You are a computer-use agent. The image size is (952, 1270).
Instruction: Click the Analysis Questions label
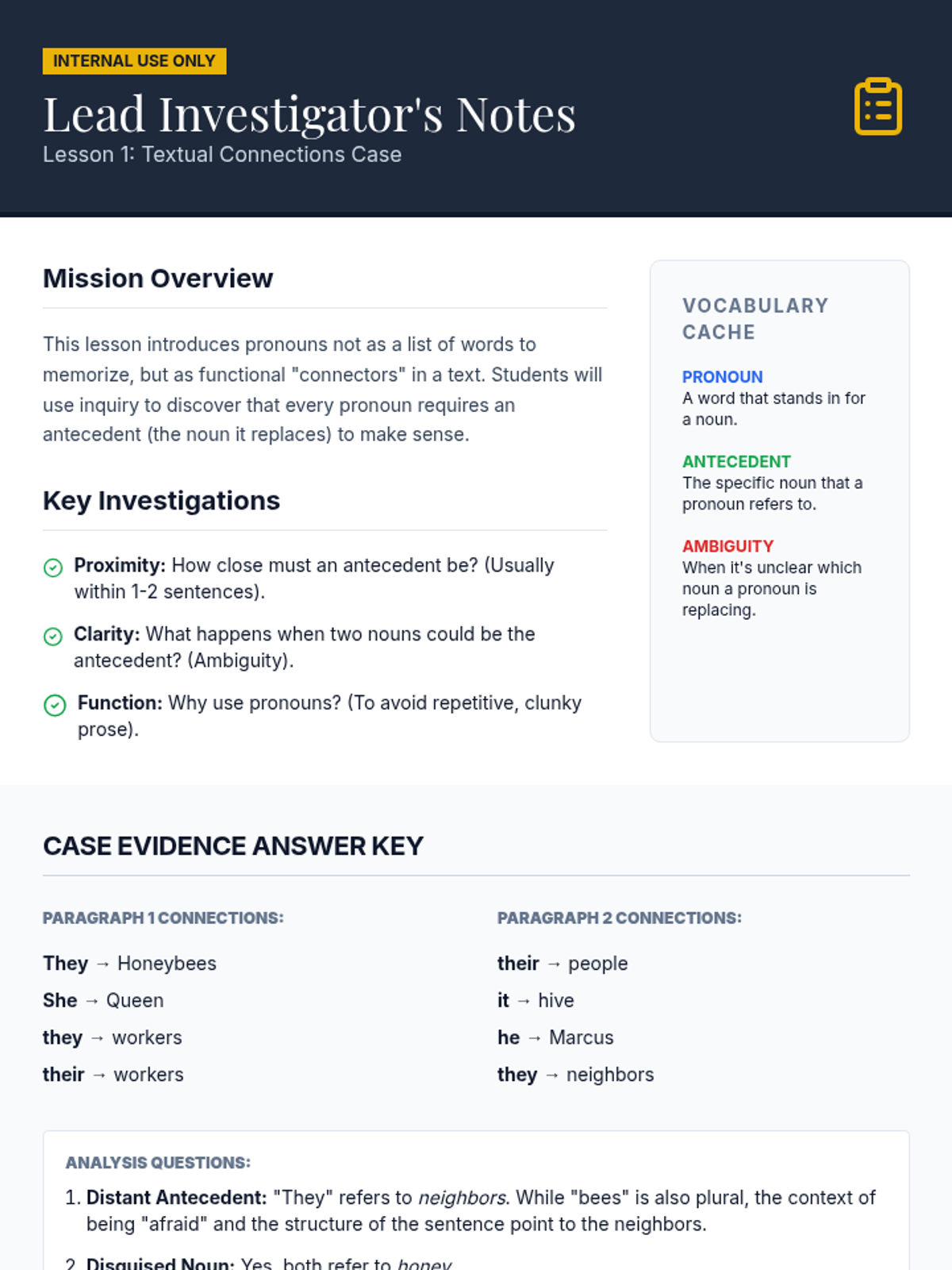(x=158, y=1163)
